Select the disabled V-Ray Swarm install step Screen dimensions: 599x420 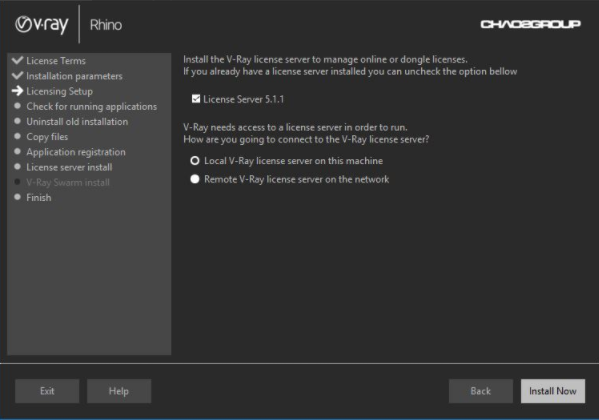tap(68, 182)
